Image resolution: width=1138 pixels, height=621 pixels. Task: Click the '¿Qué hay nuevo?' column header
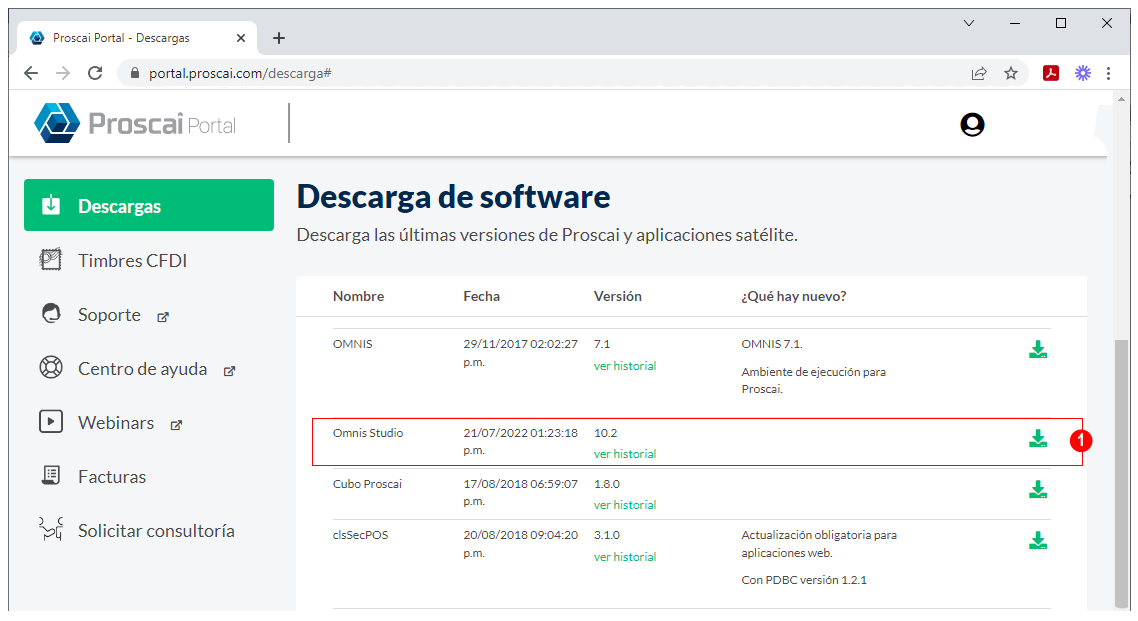point(793,296)
